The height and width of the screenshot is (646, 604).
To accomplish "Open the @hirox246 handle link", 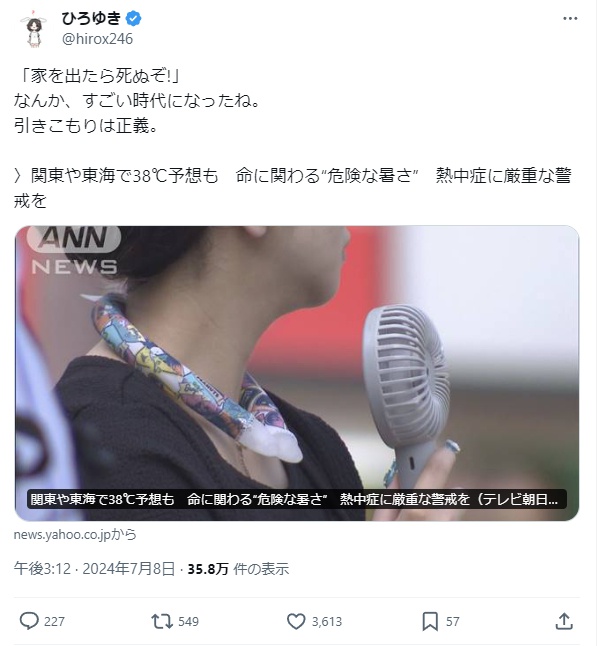I will coord(97,39).
